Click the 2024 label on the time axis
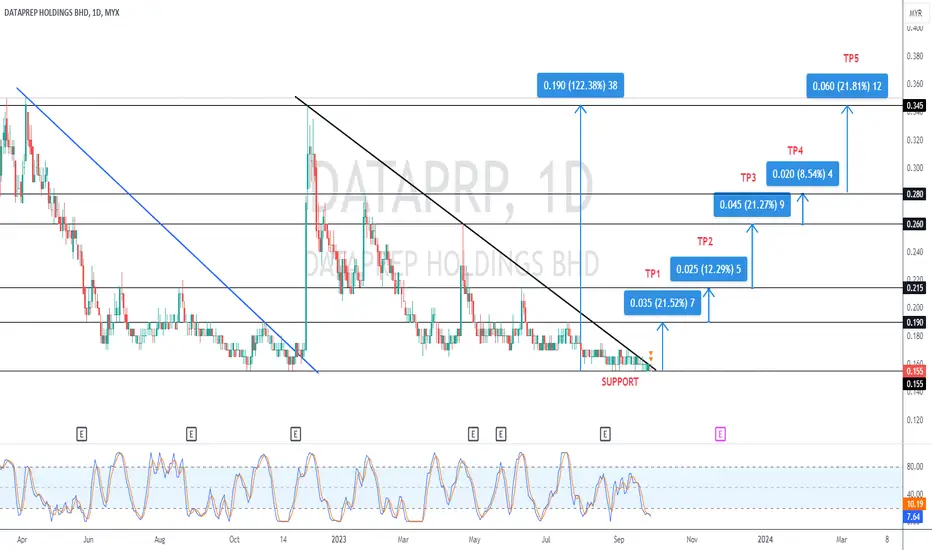The width and height of the screenshot is (932, 550). coord(765,540)
